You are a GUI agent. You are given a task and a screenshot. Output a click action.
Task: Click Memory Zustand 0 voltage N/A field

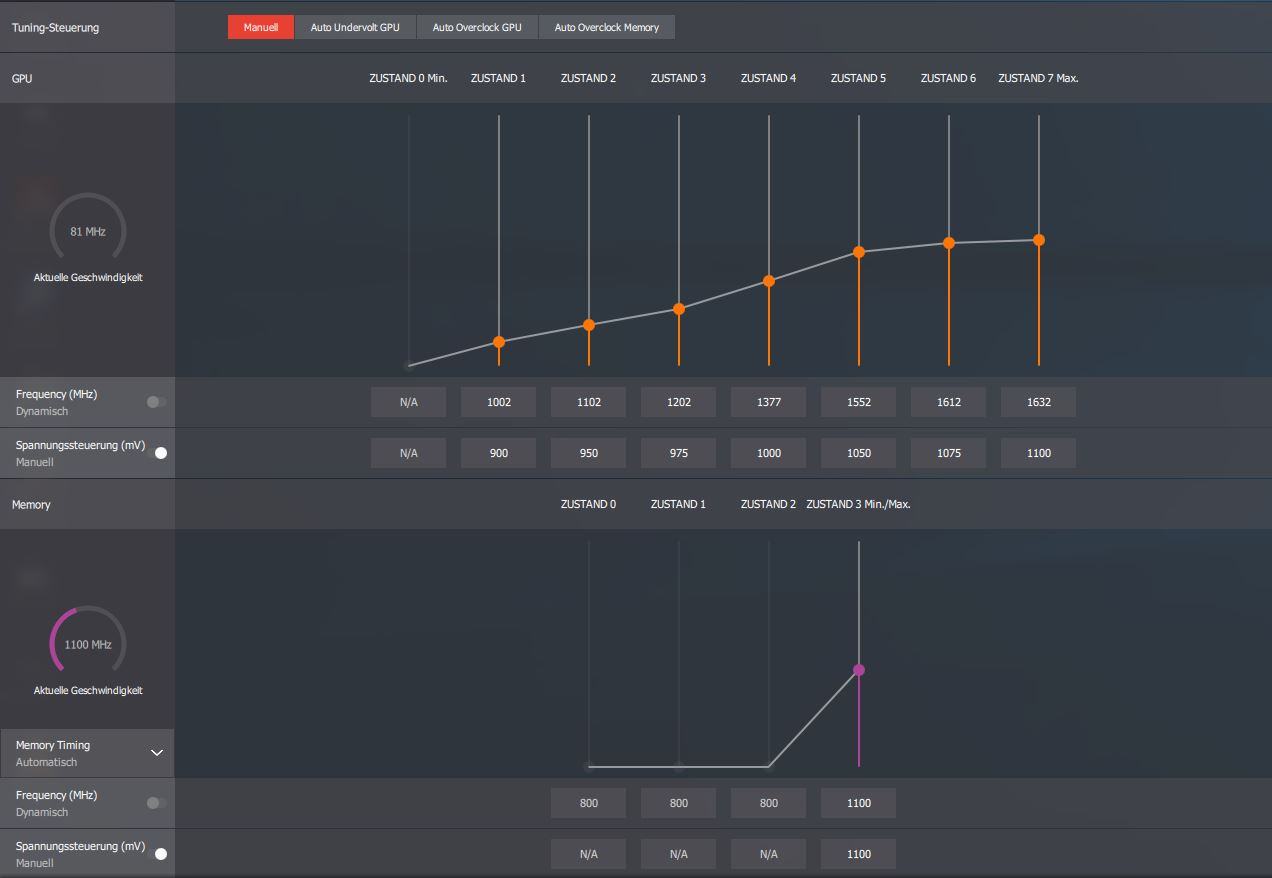[589, 854]
